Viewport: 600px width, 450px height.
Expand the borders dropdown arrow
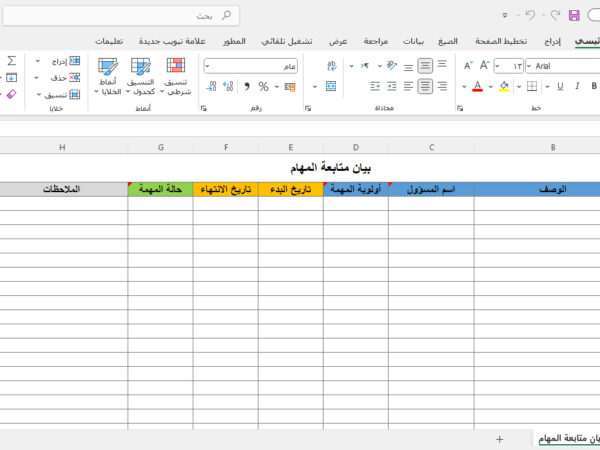point(519,87)
